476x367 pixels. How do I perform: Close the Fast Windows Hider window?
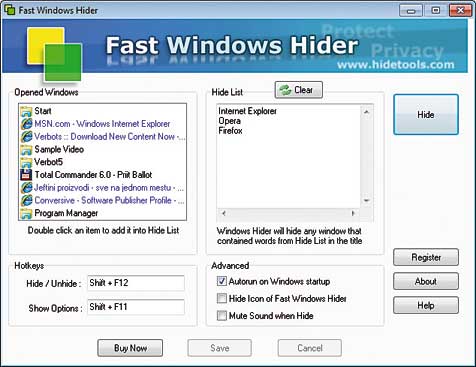click(x=460, y=10)
